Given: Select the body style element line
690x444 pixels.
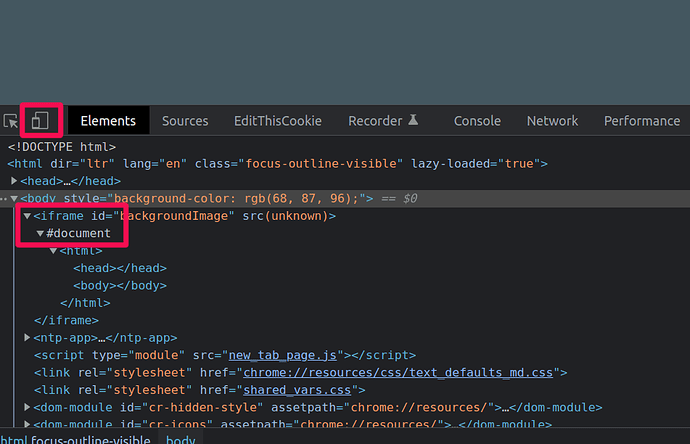Looking at the screenshot, I should point(200,199).
